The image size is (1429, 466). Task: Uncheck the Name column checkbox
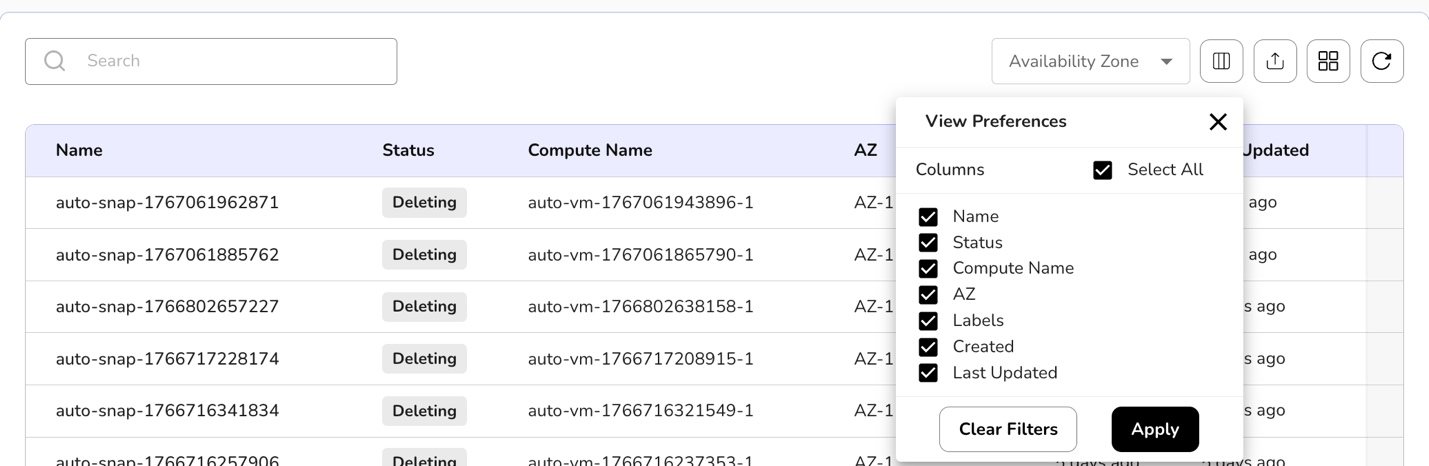[928, 217]
